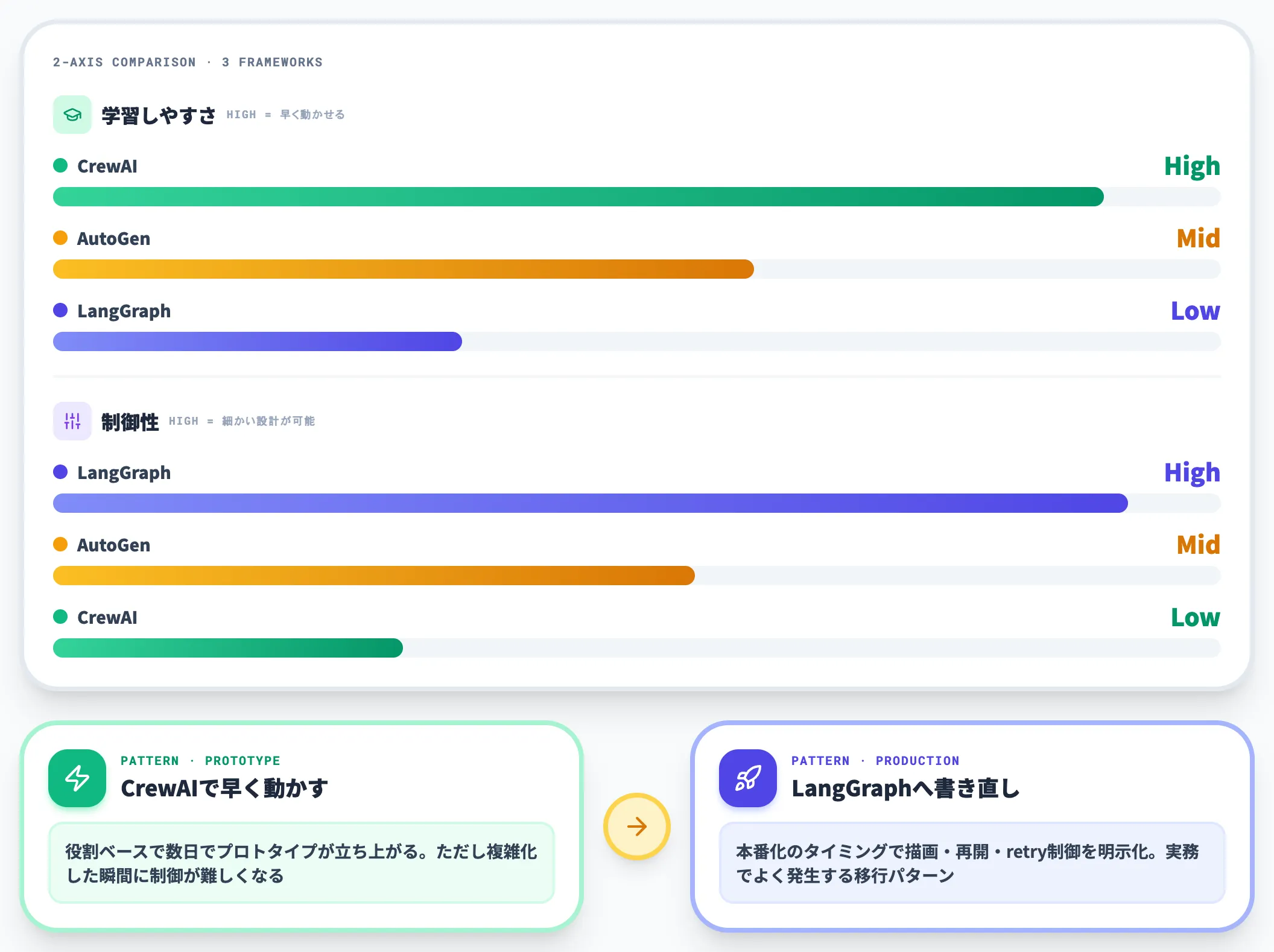Click purple dot beside LangGraph in 学習しやすさ

click(x=60, y=310)
